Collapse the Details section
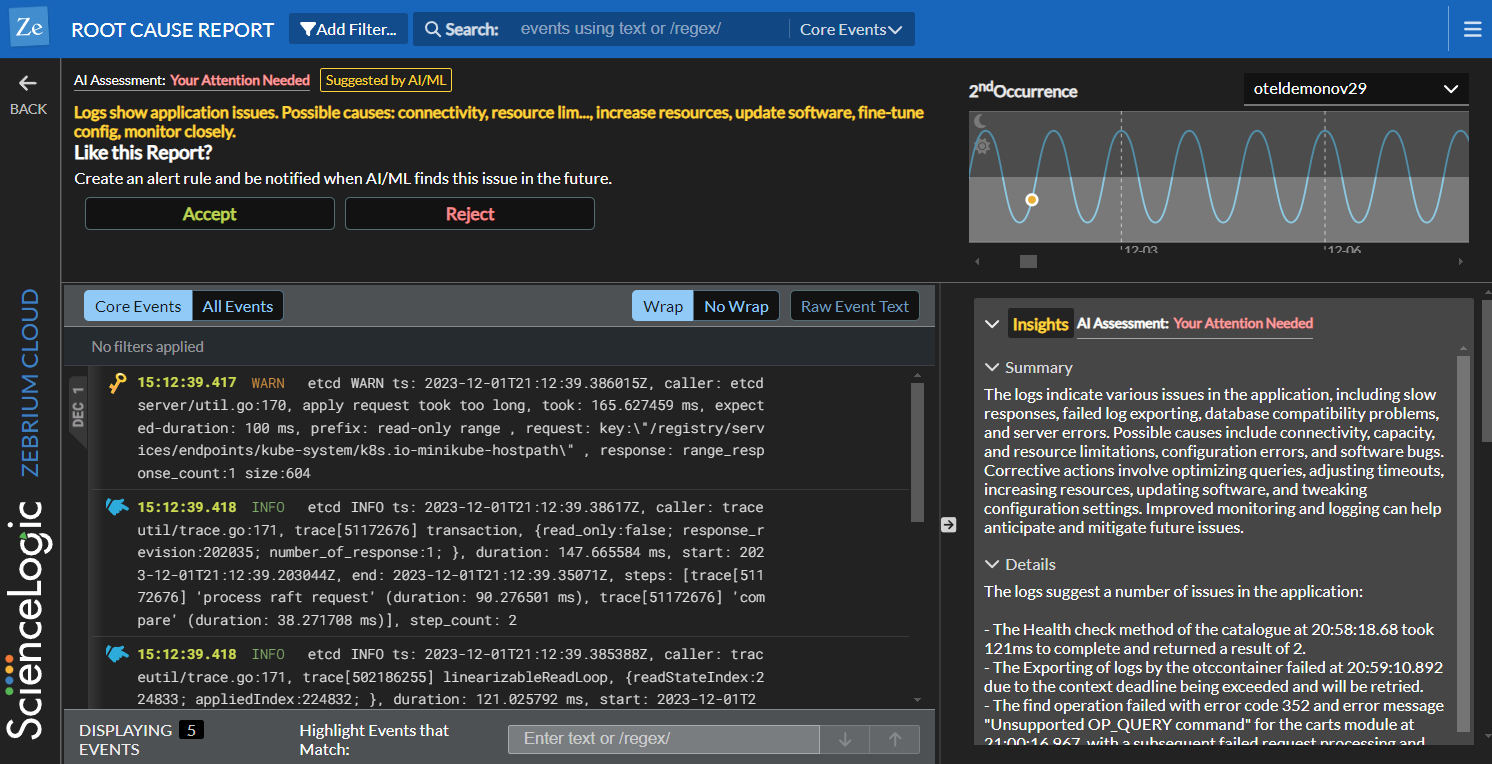Screen dimensions: 1492x764 tap(990, 564)
